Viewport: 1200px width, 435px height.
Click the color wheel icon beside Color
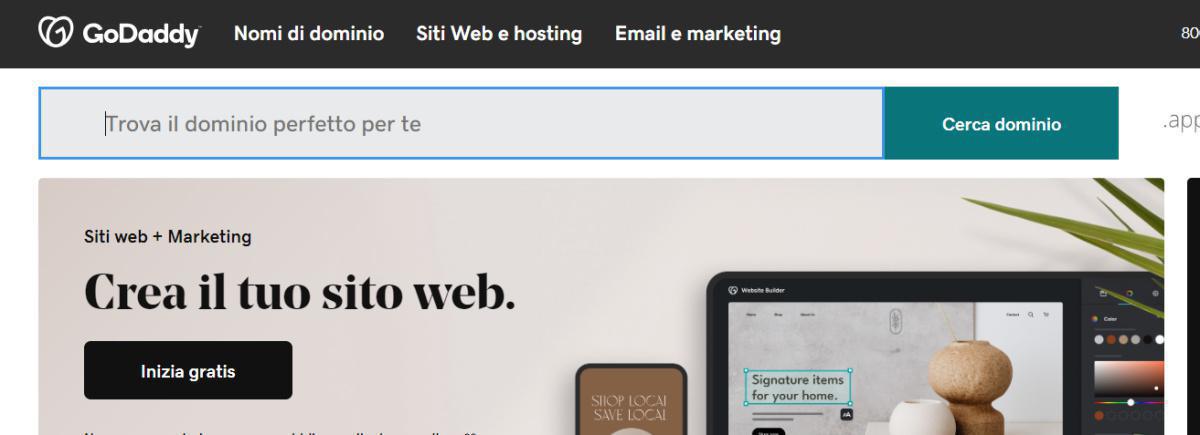[1095, 319]
